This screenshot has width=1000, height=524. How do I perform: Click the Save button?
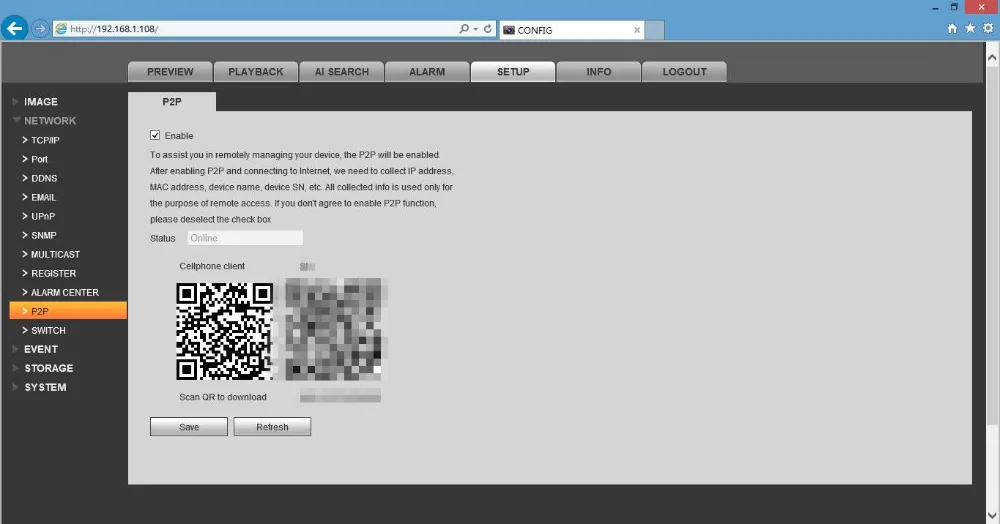pyautogui.click(x=189, y=426)
